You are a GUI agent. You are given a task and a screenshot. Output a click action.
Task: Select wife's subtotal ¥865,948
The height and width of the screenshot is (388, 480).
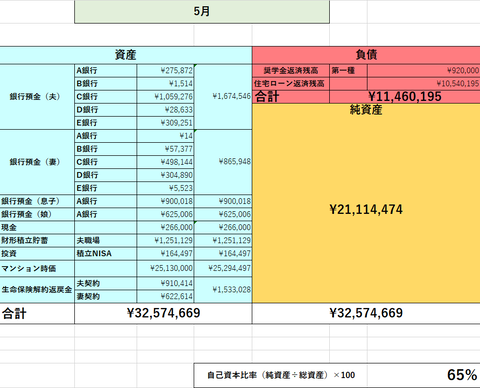coord(223,162)
